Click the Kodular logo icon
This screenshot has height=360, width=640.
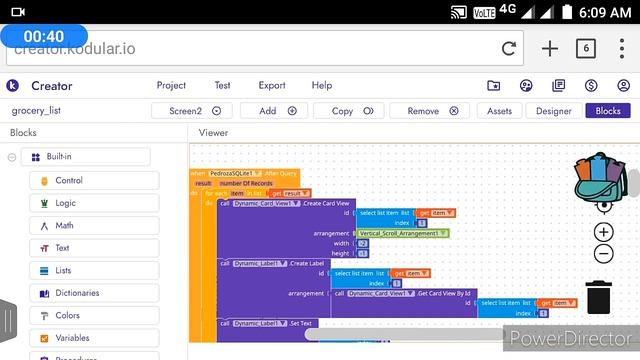(x=13, y=86)
